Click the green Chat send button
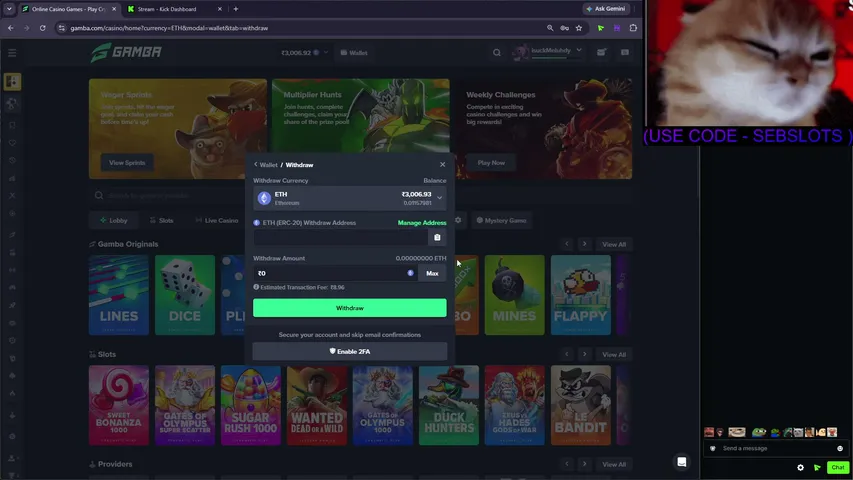This screenshot has height=480, width=853. [838, 467]
